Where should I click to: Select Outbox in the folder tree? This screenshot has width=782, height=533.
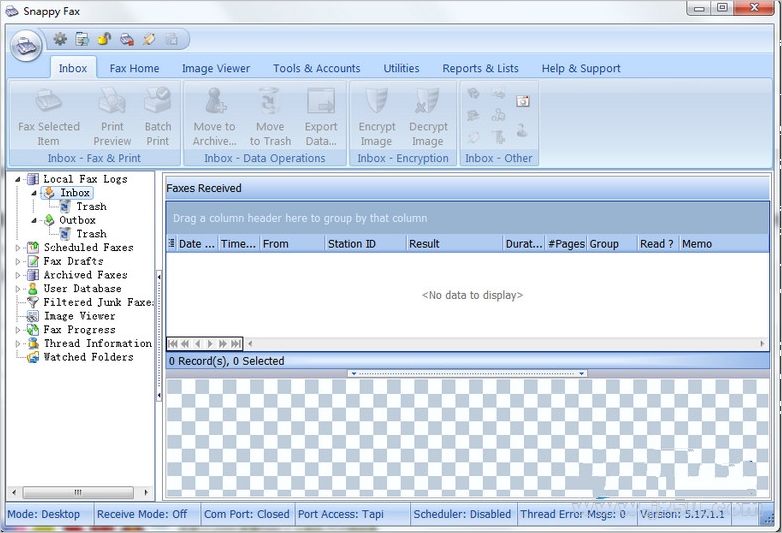77,220
